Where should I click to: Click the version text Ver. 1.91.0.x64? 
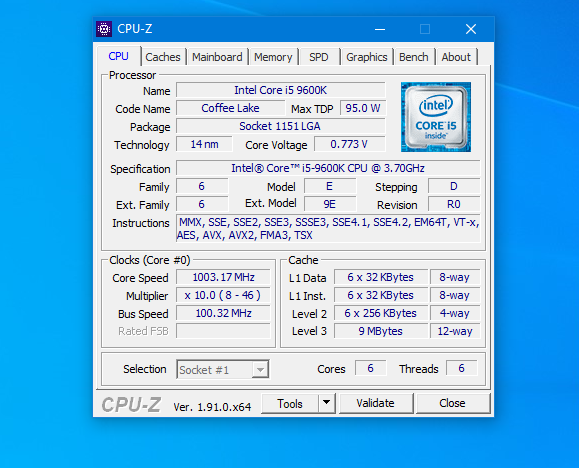pos(212,407)
